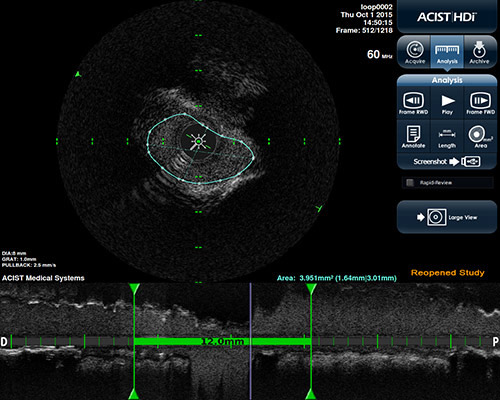
Task: Open the Acquire mode
Action: point(415,52)
